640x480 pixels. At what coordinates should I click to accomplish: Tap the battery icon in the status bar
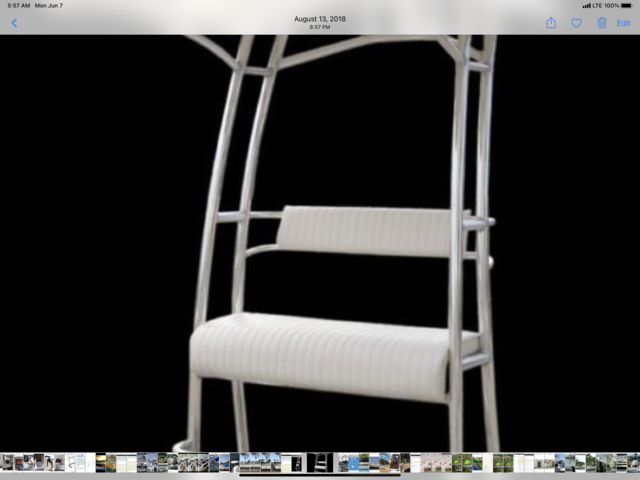pos(627,6)
